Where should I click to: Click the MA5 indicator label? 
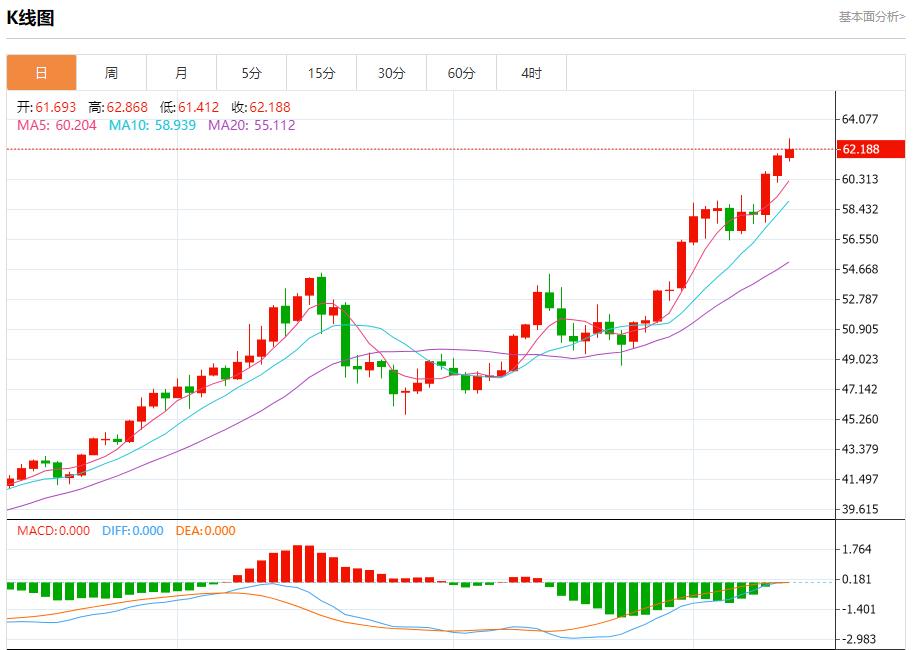click(x=57, y=125)
